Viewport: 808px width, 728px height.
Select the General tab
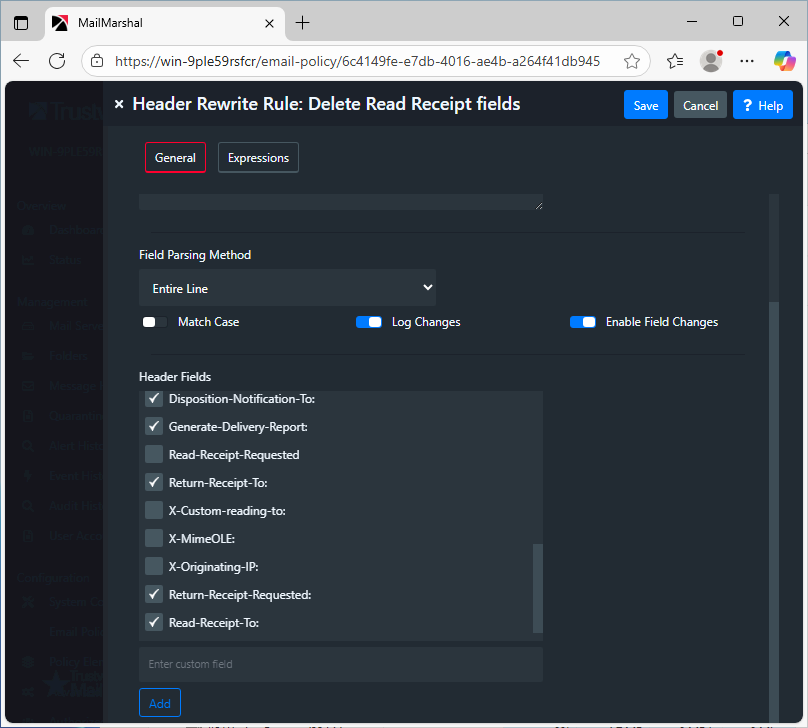[175, 158]
